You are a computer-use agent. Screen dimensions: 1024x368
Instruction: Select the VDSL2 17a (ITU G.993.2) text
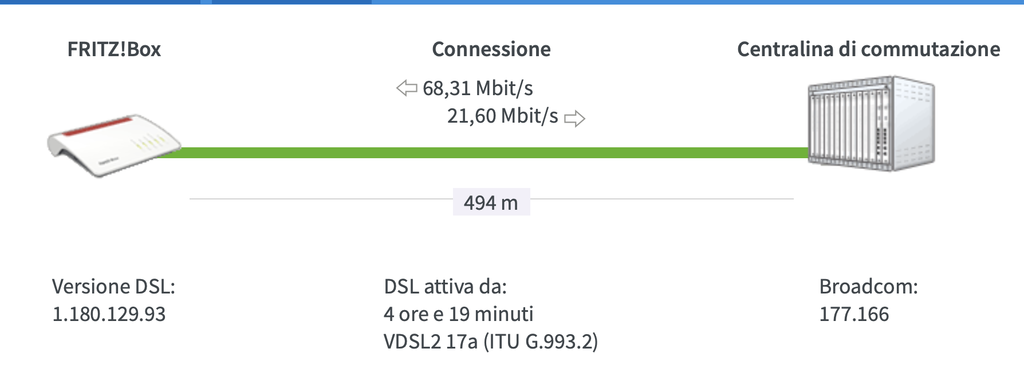pos(490,342)
